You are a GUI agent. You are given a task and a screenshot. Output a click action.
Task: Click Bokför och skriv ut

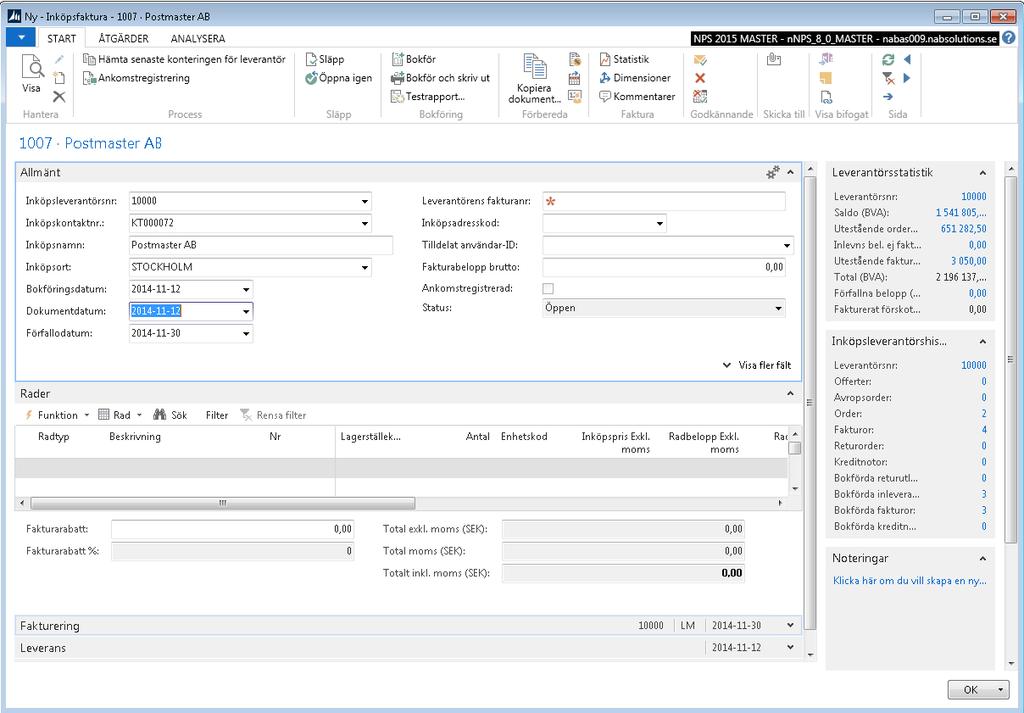coord(440,78)
